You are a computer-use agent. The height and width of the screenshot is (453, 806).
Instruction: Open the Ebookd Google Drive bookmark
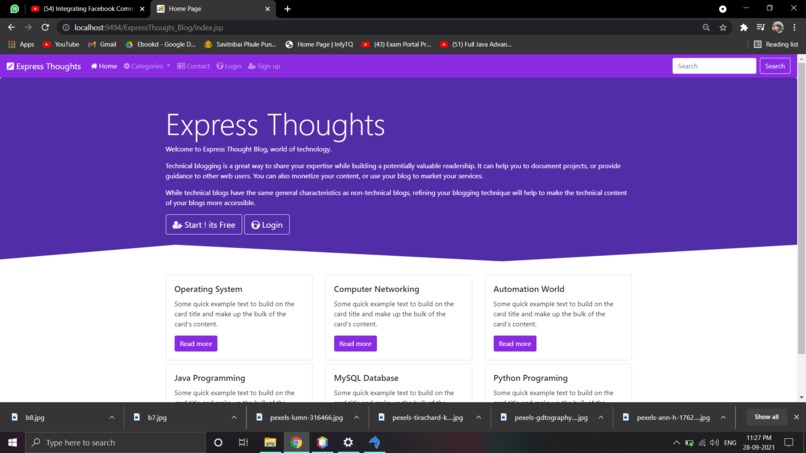160,44
